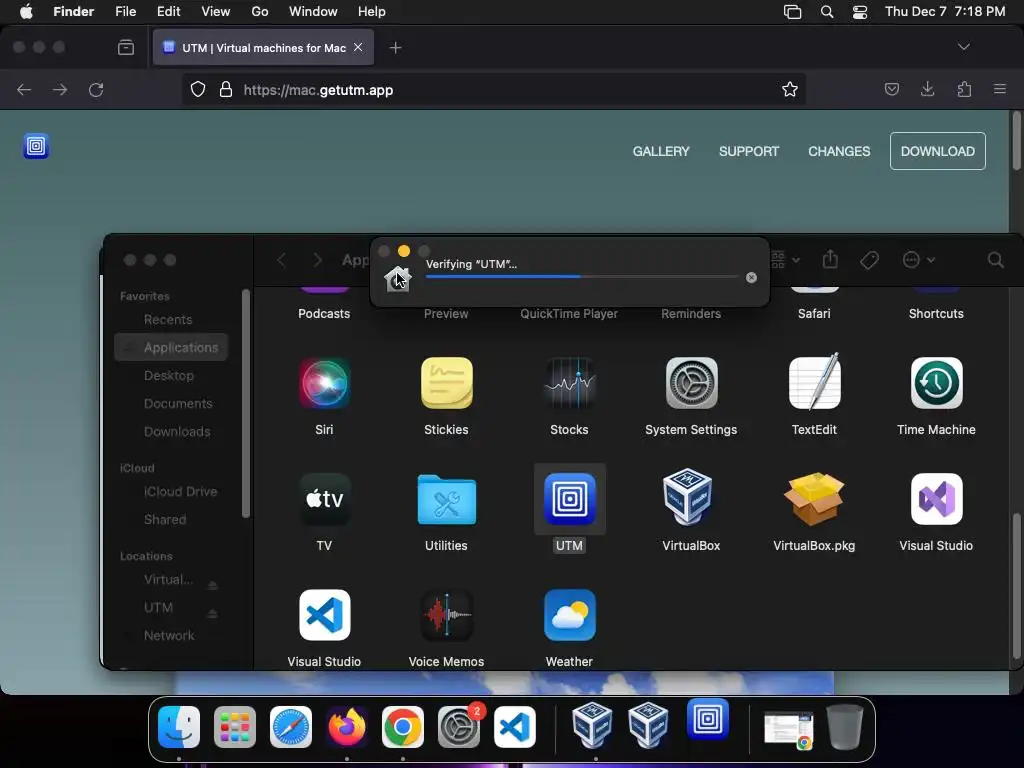Click the Save to Pocket icon
Screen dimensions: 1024x768
pos(891,89)
